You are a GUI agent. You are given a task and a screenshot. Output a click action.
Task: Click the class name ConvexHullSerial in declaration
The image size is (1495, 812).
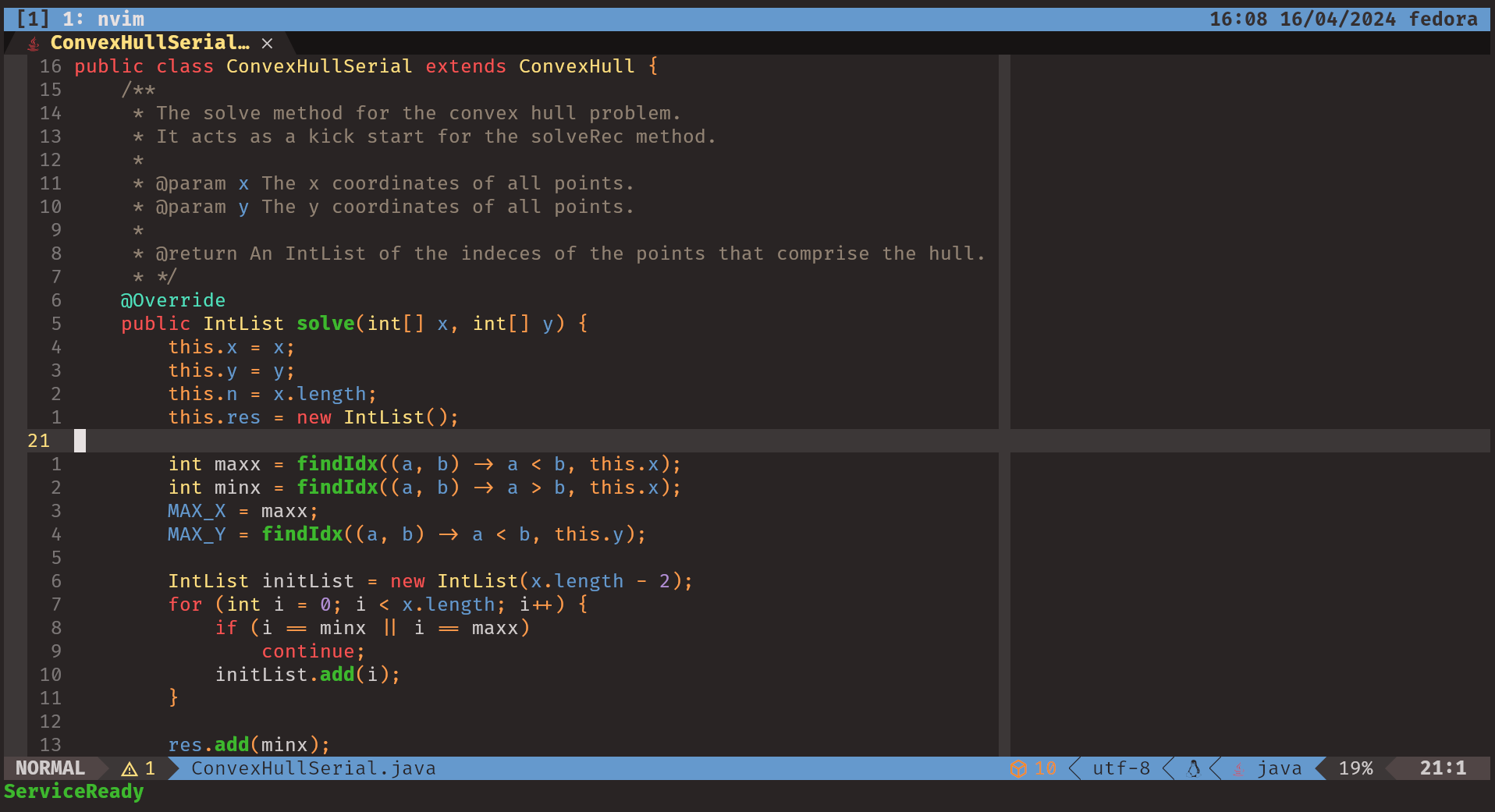coord(320,66)
